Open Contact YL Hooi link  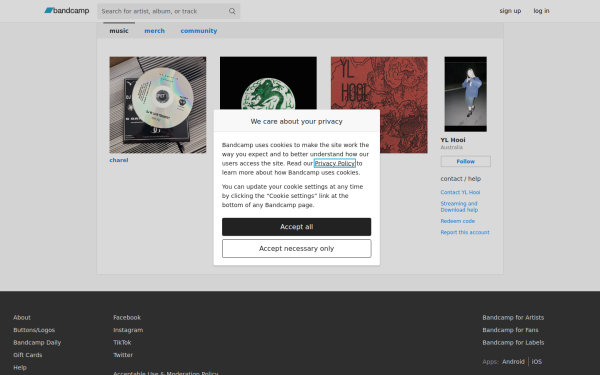(460, 192)
